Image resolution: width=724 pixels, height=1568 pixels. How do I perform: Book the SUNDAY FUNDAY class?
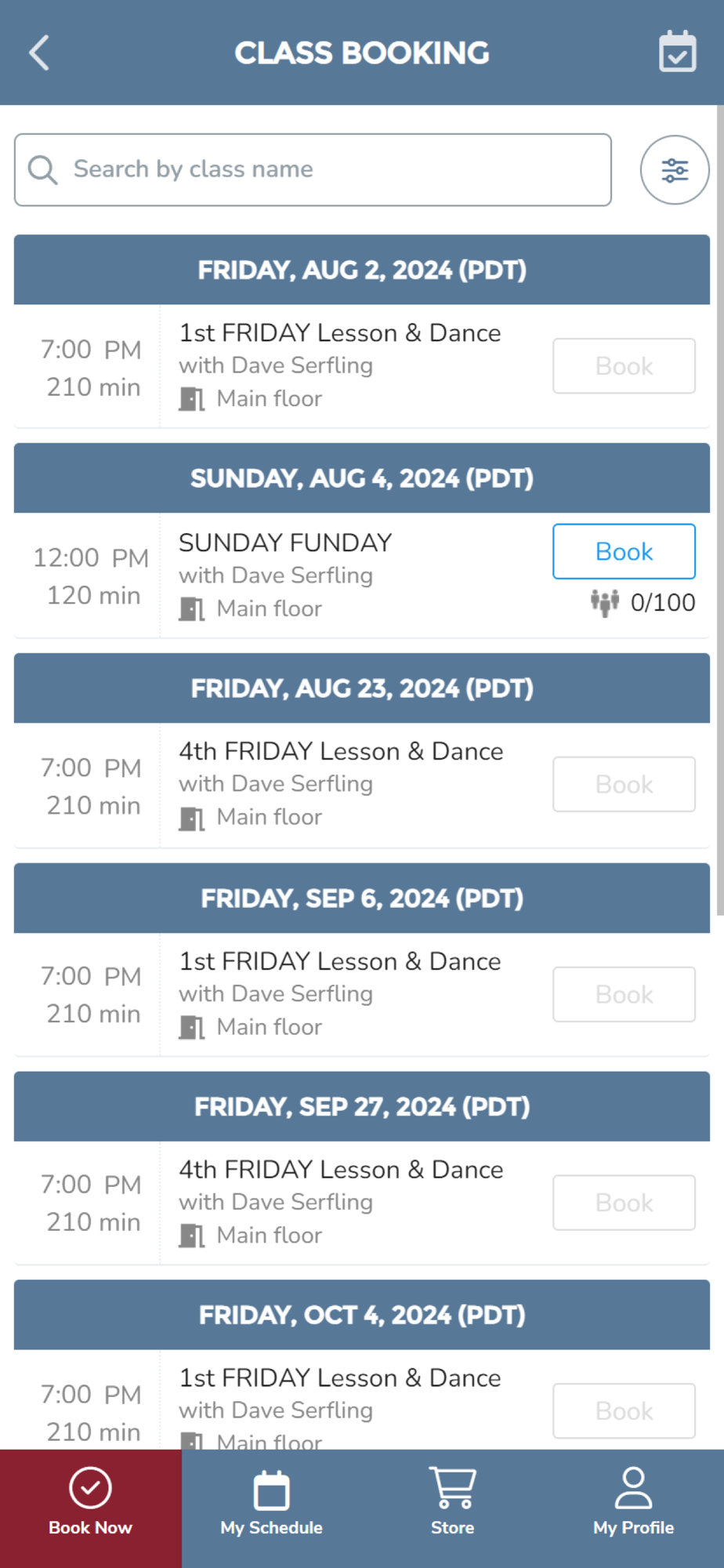click(624, 551)
